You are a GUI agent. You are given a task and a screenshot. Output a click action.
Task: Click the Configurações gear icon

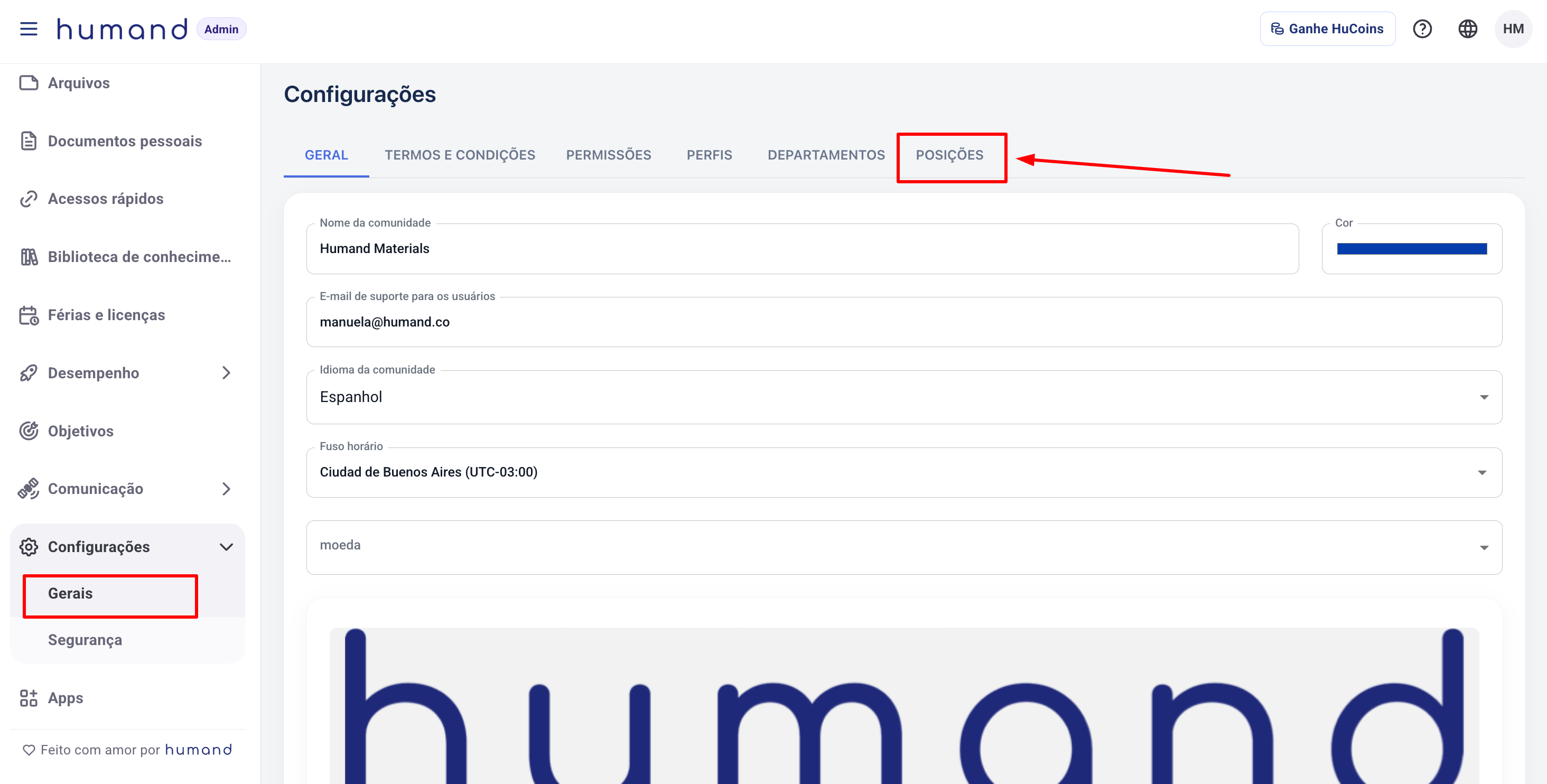[28, 547]
